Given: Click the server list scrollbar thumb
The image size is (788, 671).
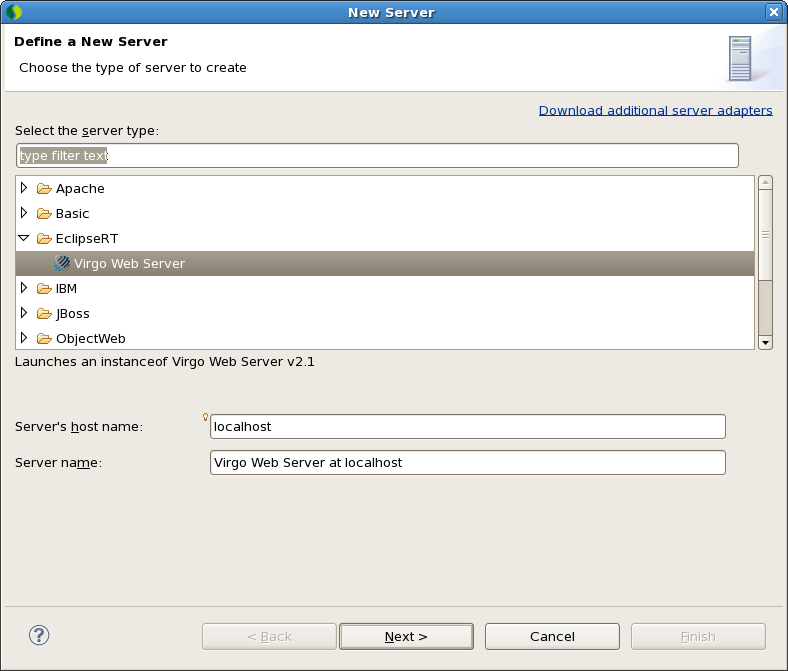Looking at the screenshot, I should [x=765, y=234].
